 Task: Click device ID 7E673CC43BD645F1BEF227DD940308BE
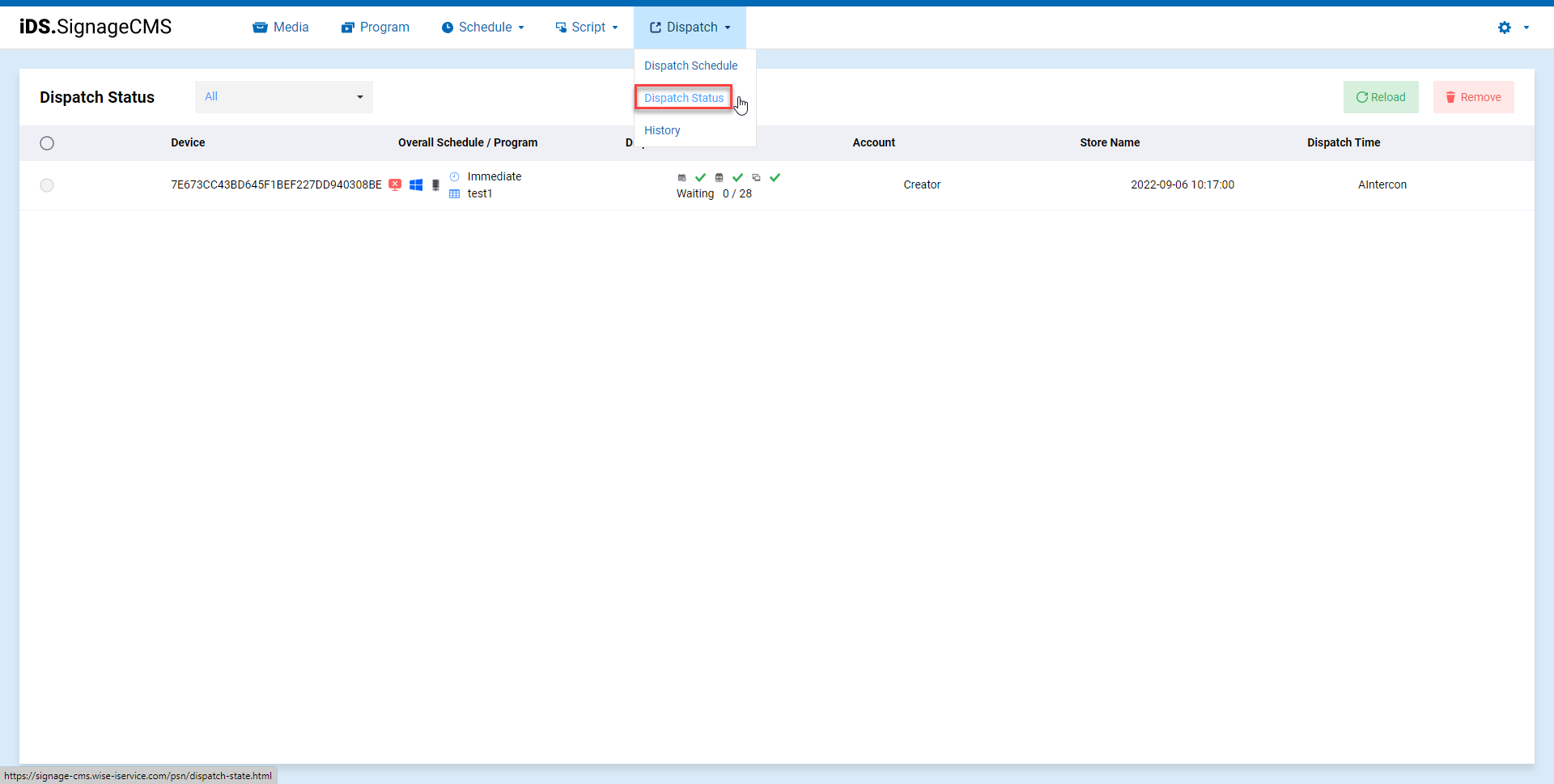pyautogui.click(x=276, y=184)
